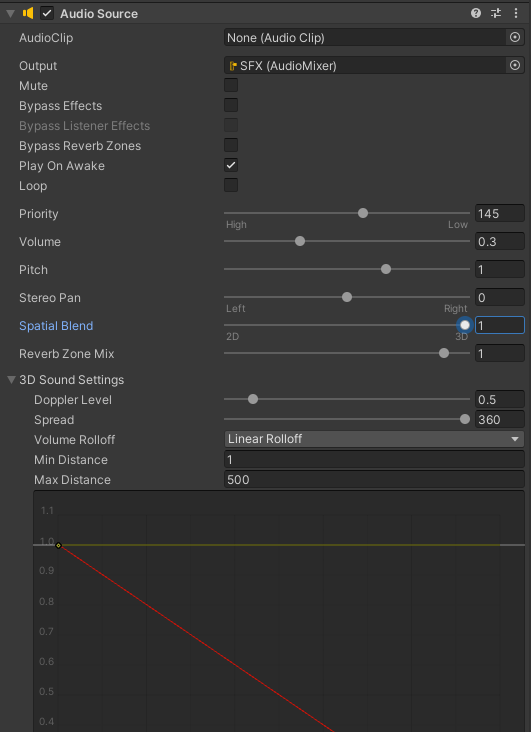Image resolution: width=531 pixels, height=732 pixels.
Task: Open the component preset selector icon
Action: tap(496, 13)
